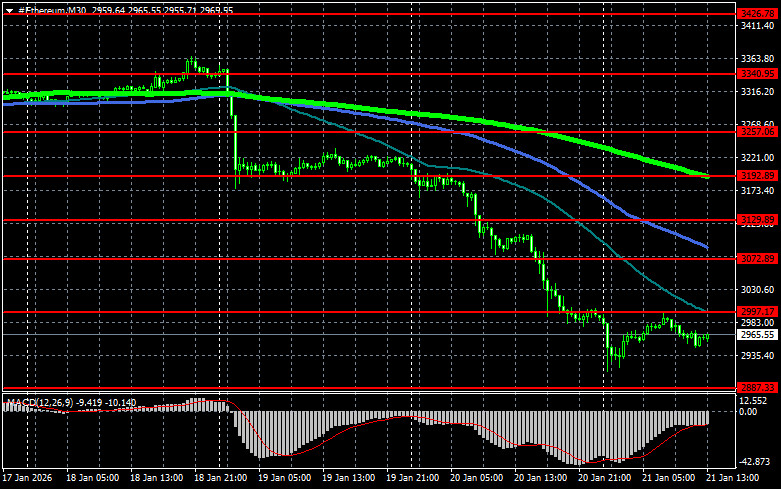
Task: Click the 17 Jan 2026 date label
Action: (x=27, y=478)
